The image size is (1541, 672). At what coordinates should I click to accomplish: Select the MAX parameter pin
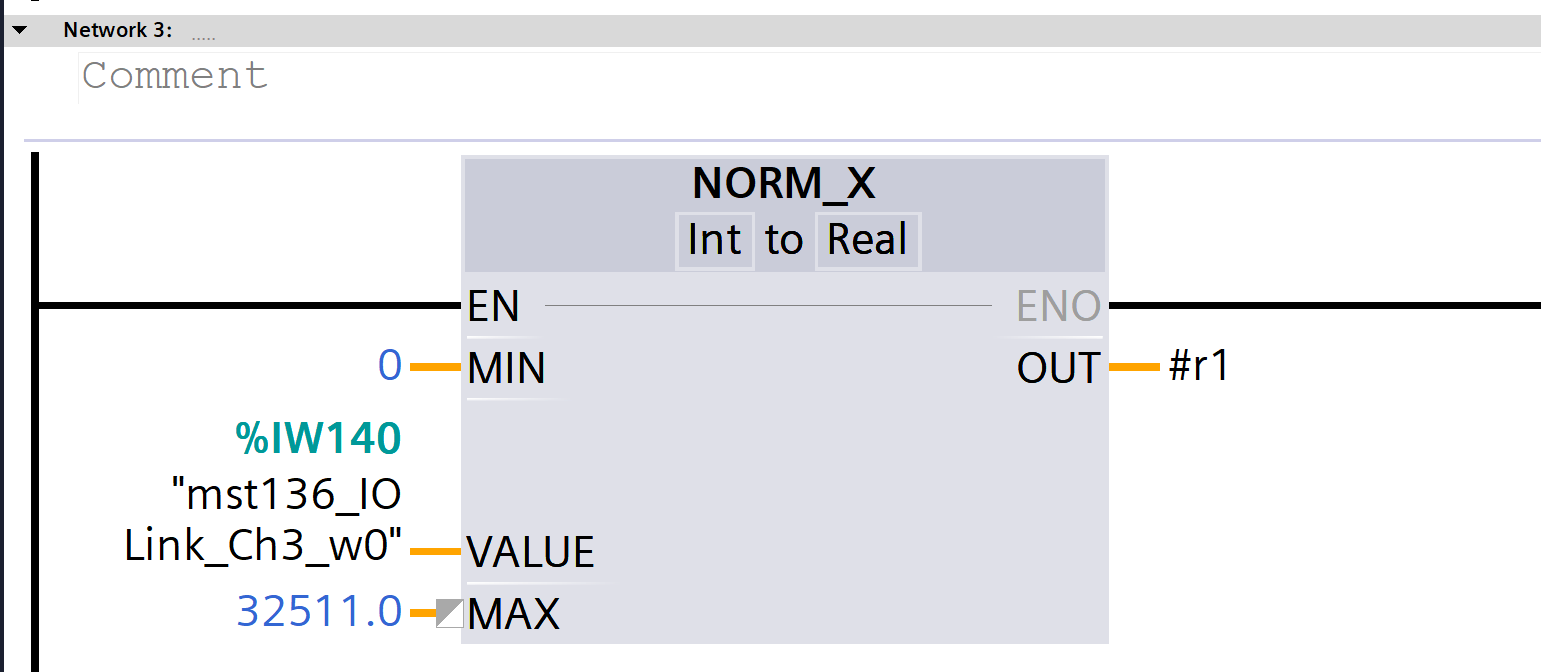513,613
